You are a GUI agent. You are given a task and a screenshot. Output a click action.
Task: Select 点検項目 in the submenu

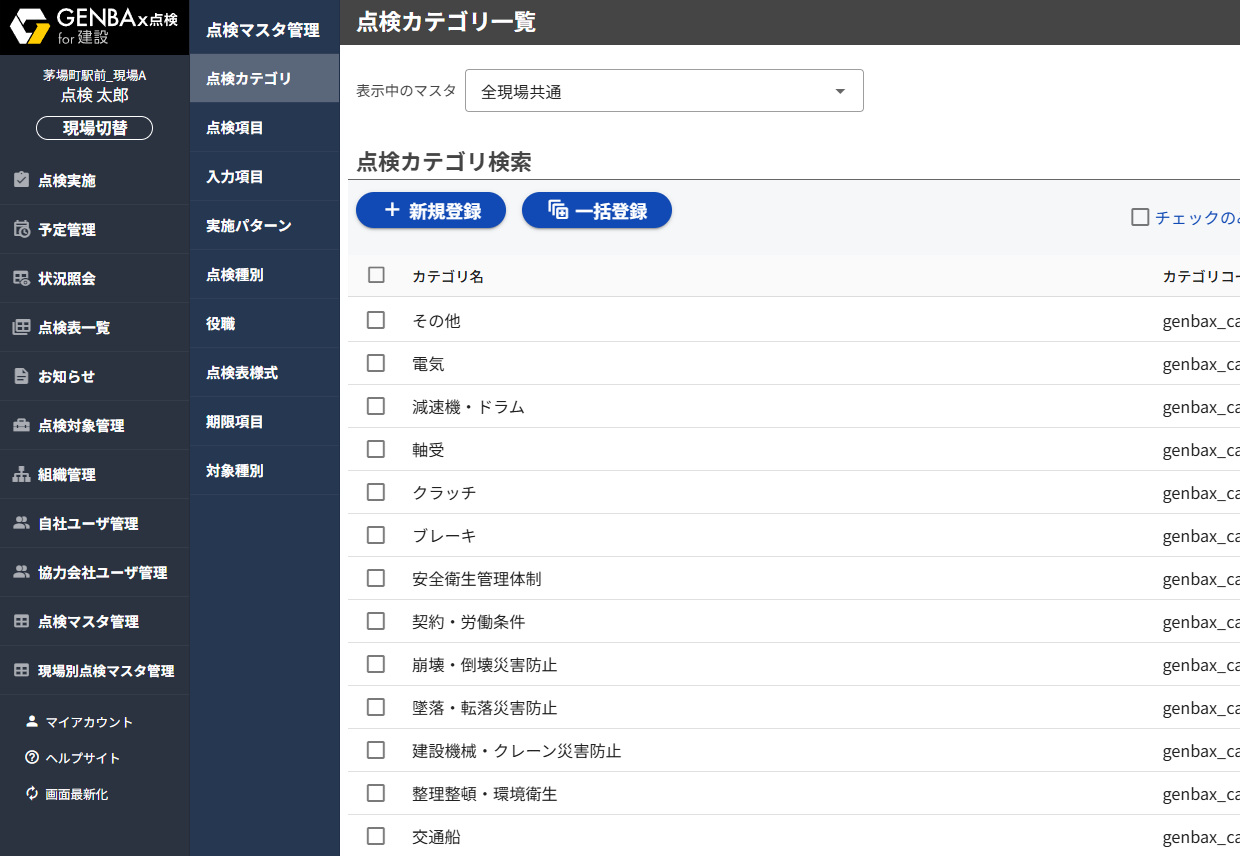point(235,128)
